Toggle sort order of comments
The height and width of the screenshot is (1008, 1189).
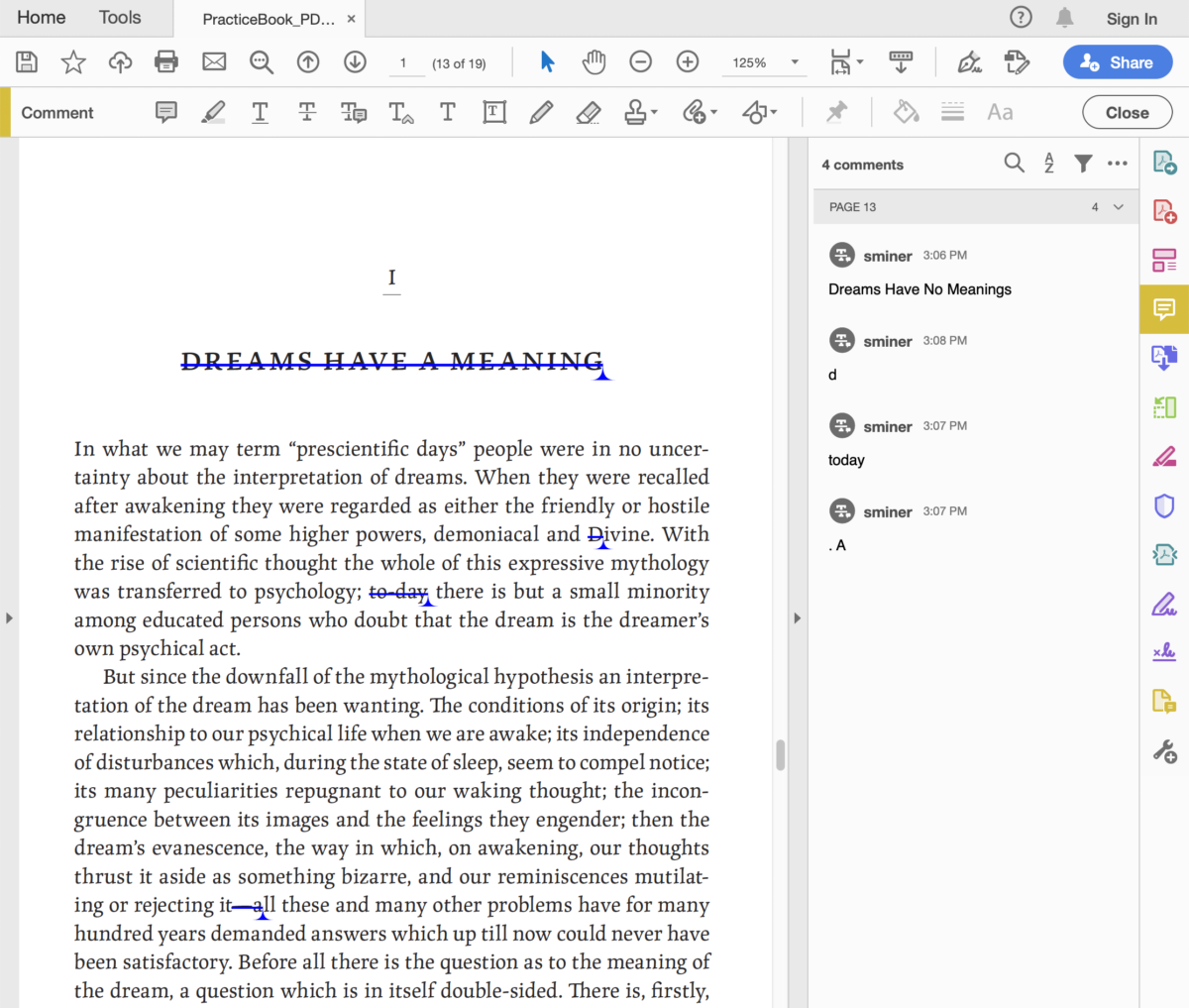tap(1048, 163)
